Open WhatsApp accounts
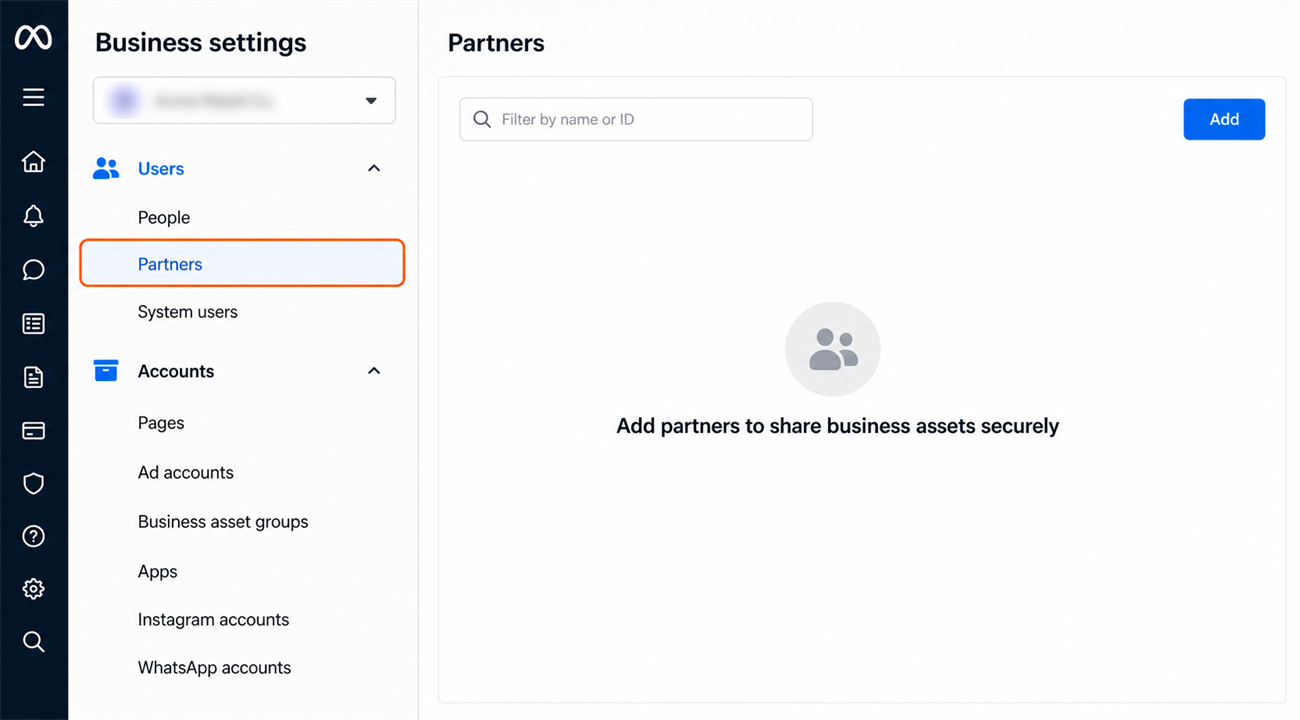This screenshot has width=1300, height=720. tap(215, 668)
